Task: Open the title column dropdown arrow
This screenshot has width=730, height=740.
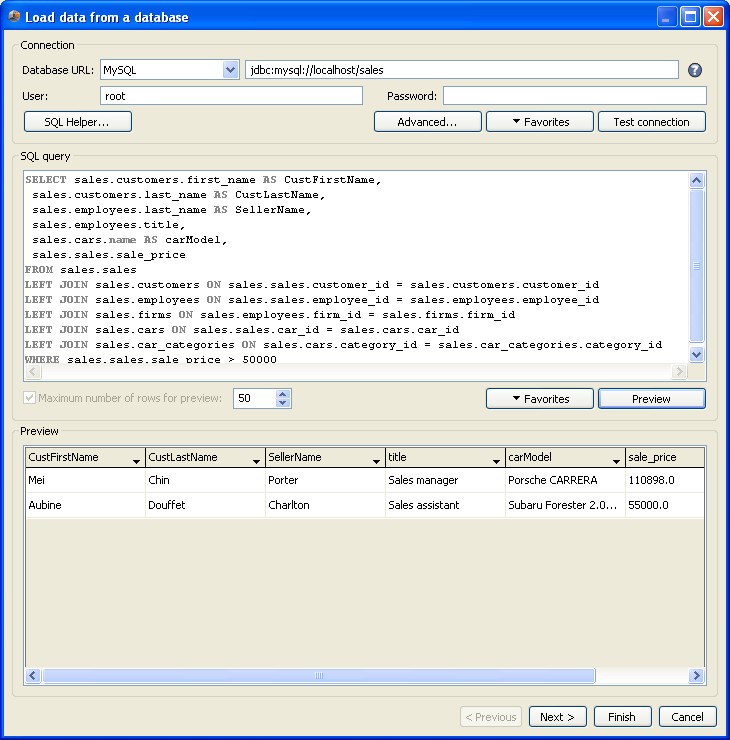Action: pyautogui.click(x=496, y=461)
